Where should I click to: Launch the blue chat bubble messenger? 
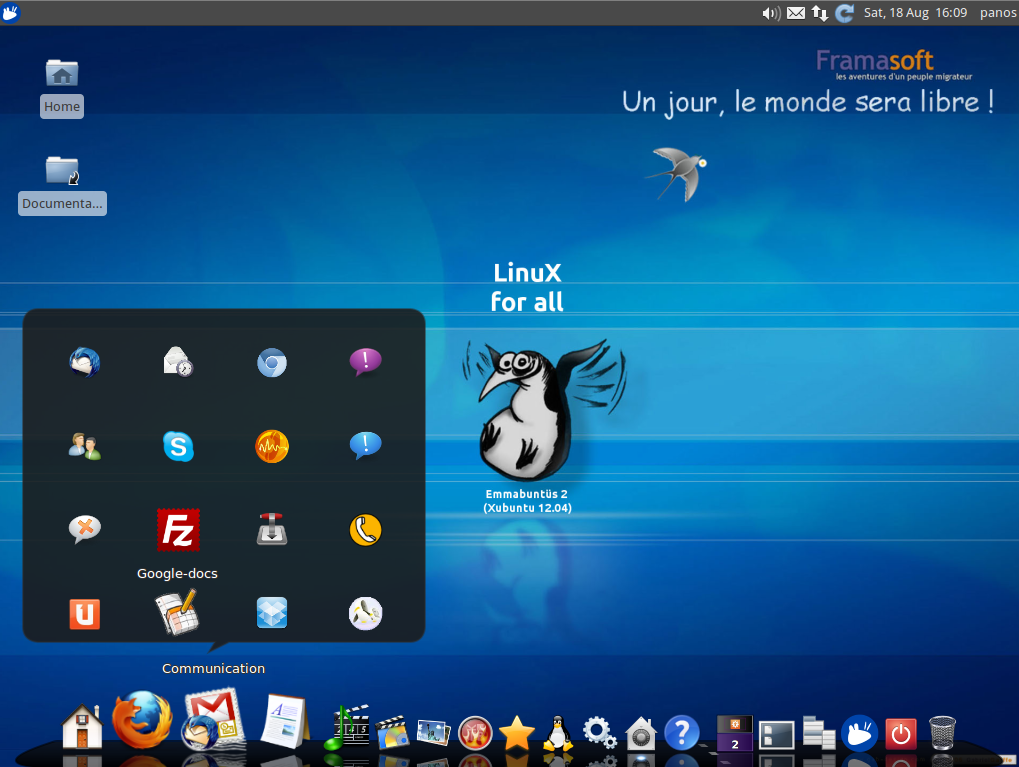(x=365, y=446)
